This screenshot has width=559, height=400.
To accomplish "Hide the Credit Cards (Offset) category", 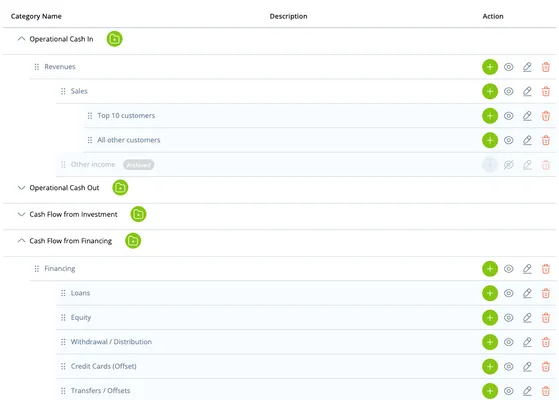I will click(x=509, y=366).
